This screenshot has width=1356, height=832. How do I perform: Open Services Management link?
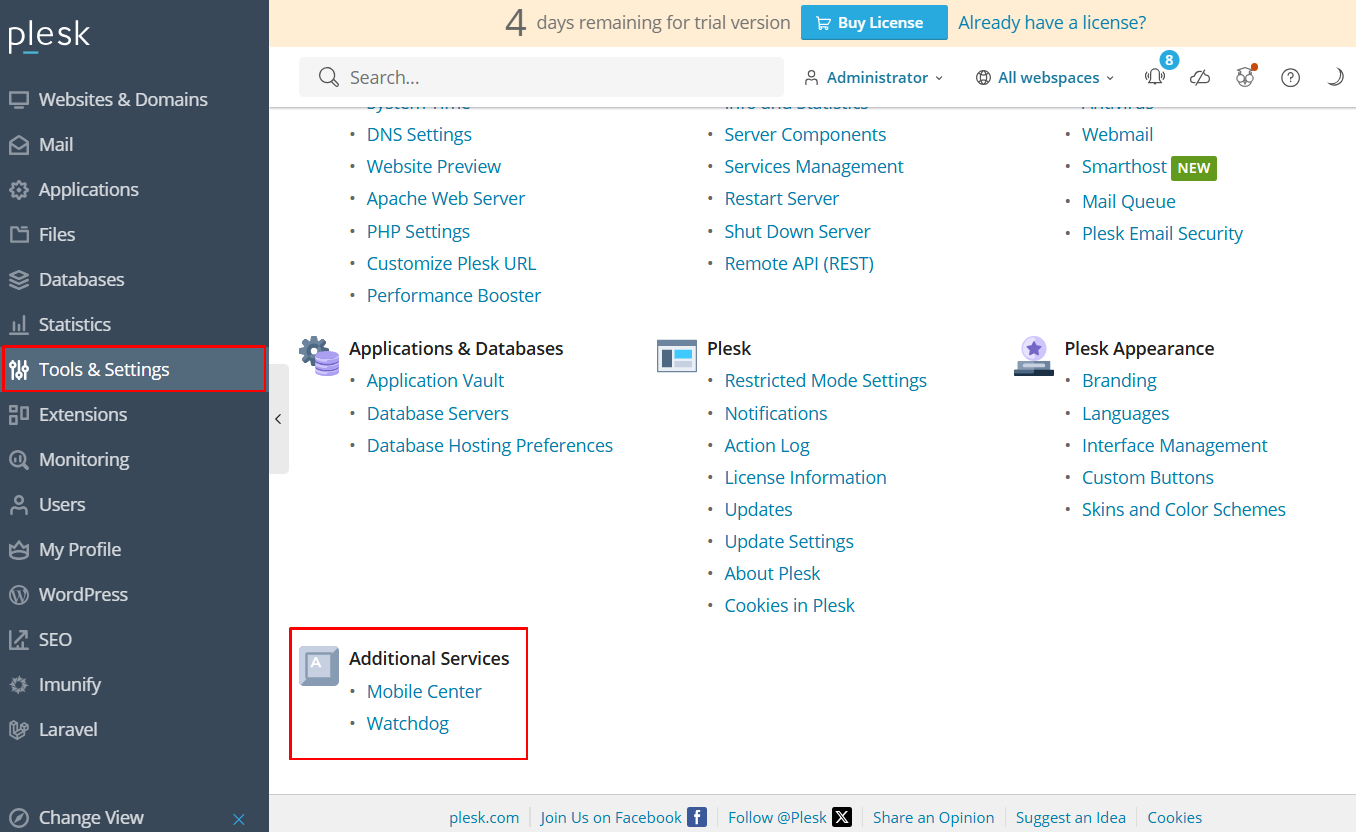[x=814, y=167]
